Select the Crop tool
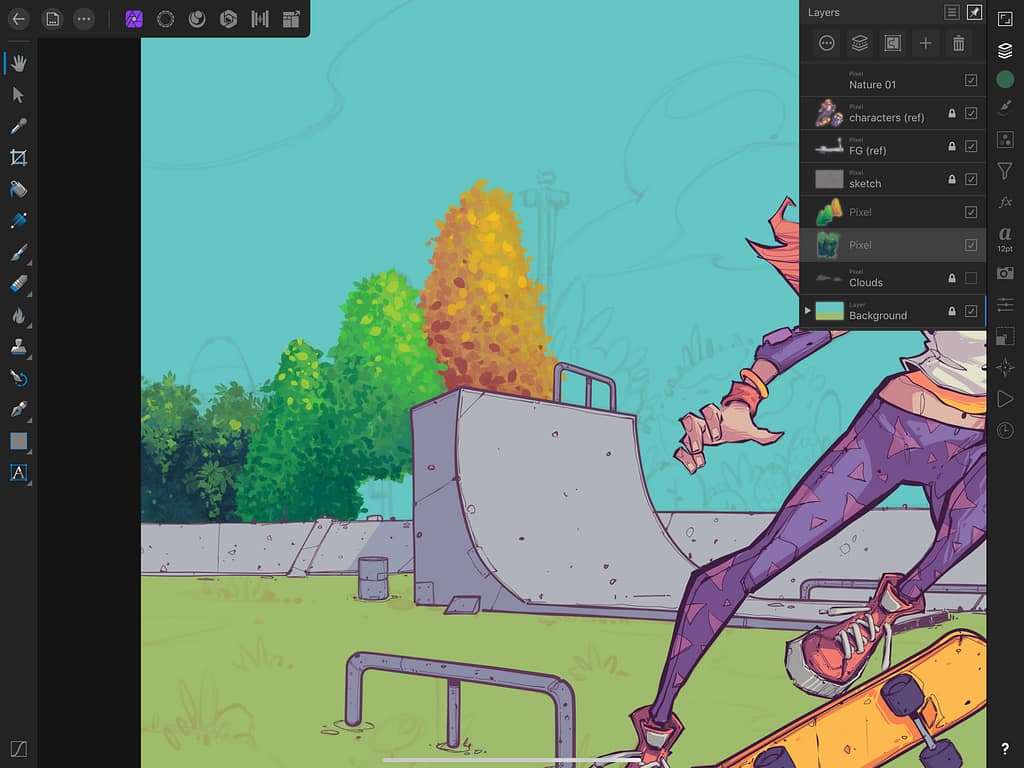Viewport: 1024px width, 768px height. [18, 157]
